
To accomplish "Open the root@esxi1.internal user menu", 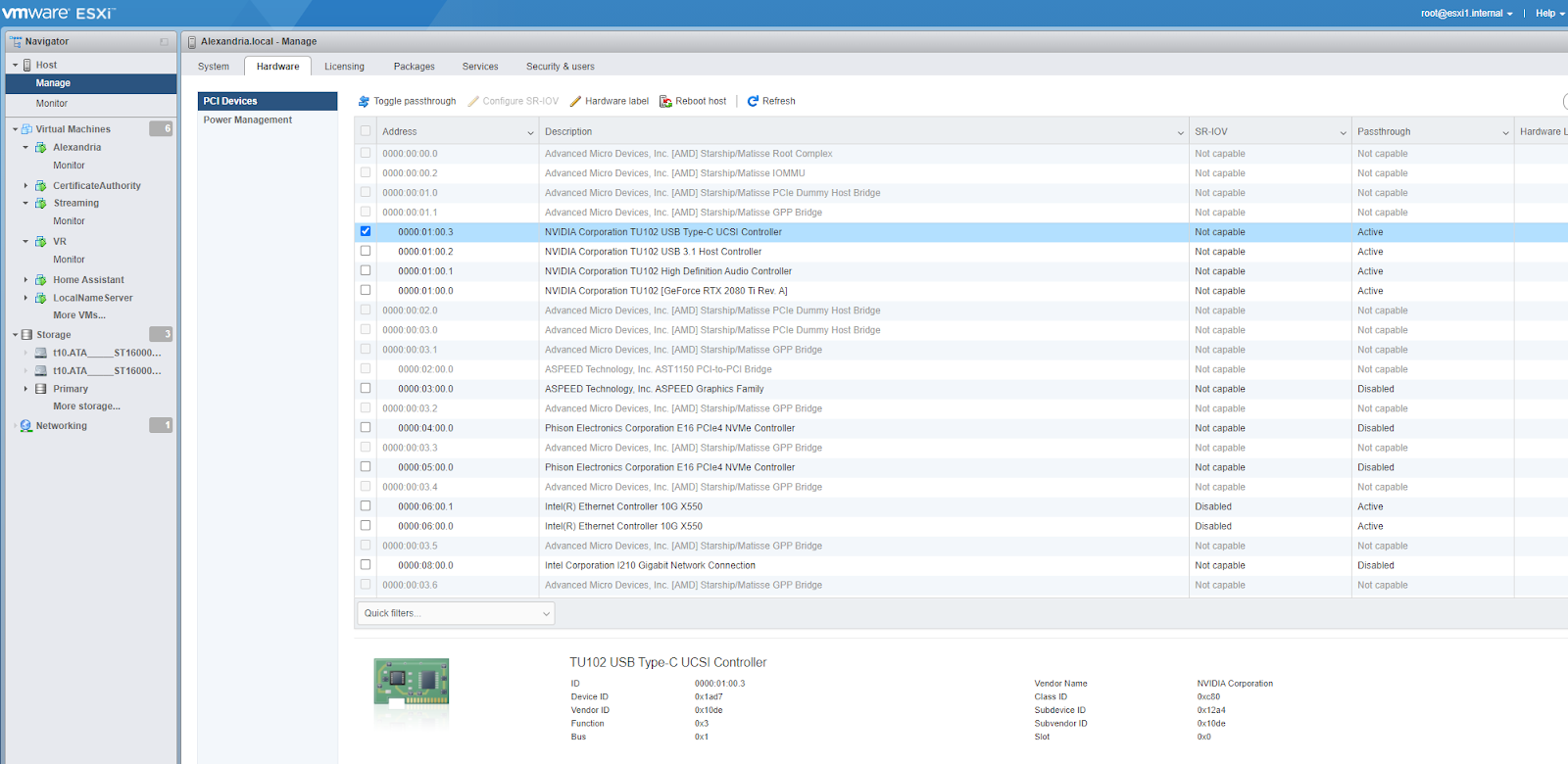I will [1466, 13].
